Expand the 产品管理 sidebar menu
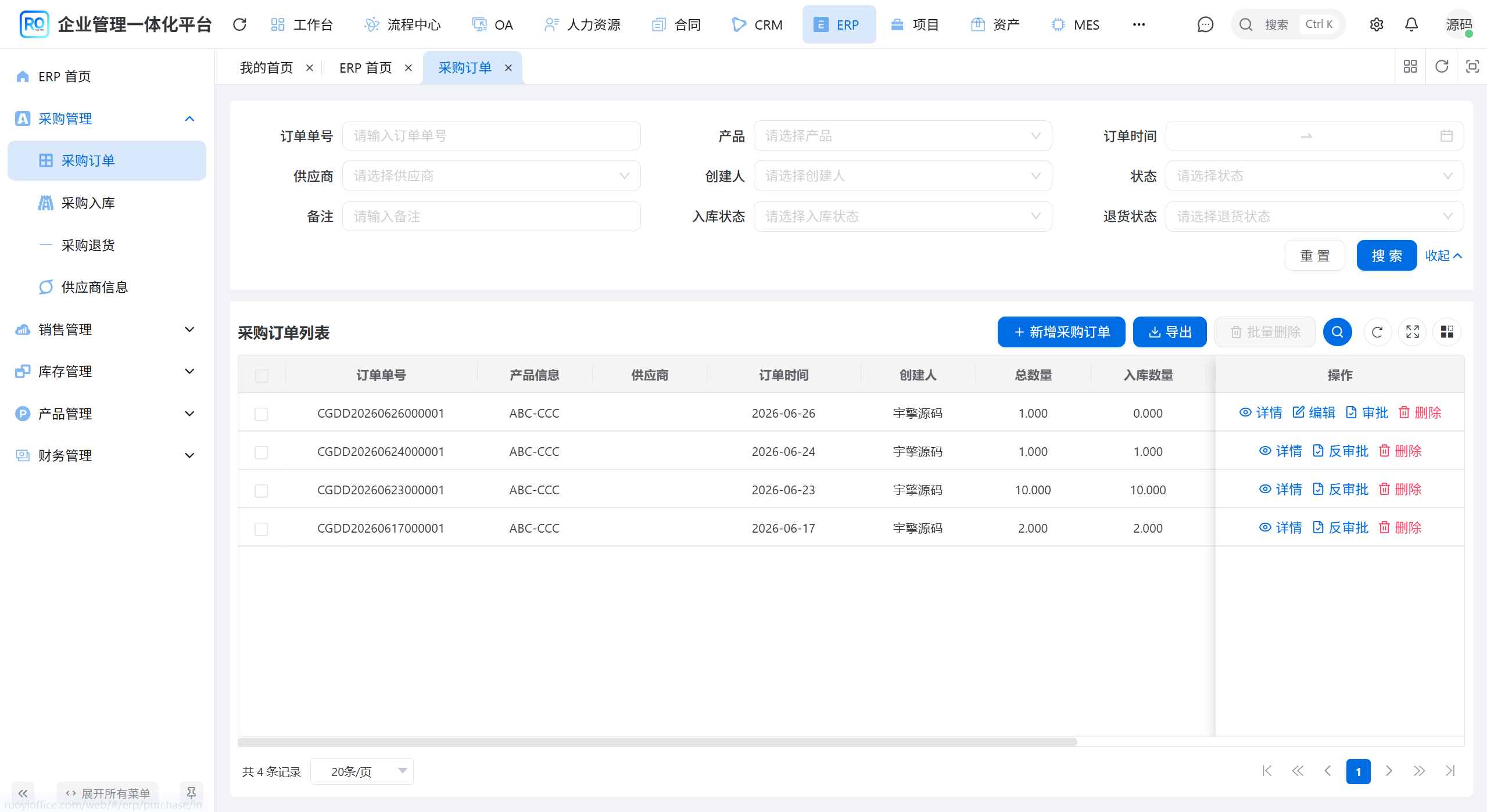The height and width of the screenshot is (812, 1487). click(106, 414)
